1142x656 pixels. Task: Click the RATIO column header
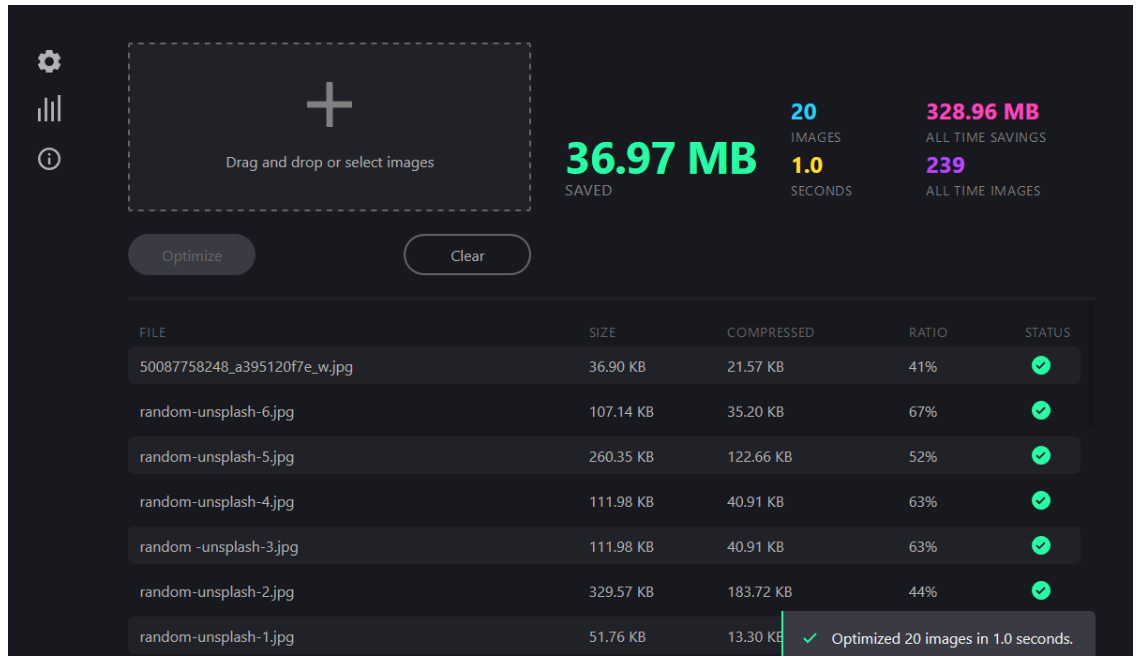(927, 333)
